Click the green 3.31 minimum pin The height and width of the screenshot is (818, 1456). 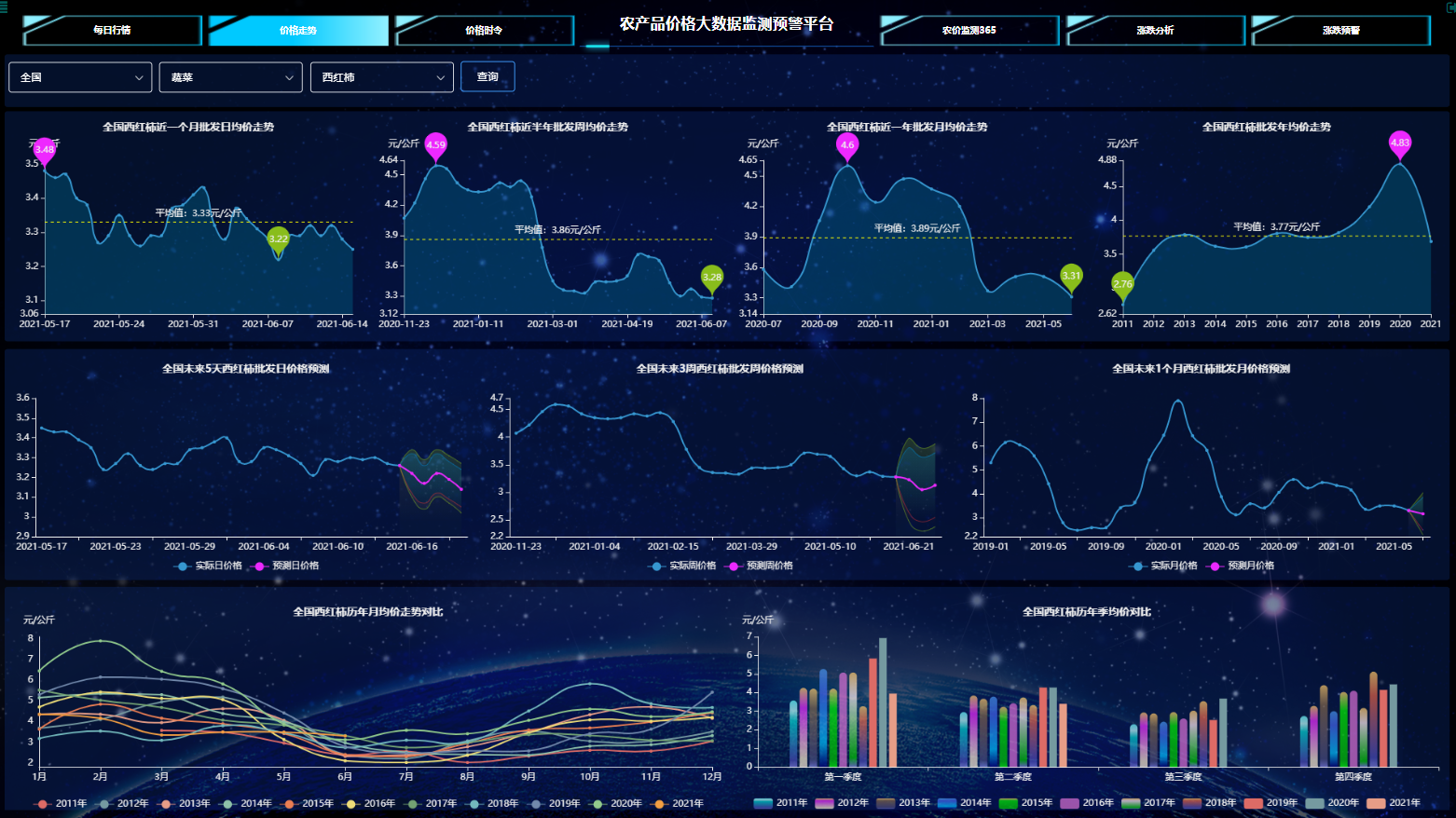point(1071,276)
